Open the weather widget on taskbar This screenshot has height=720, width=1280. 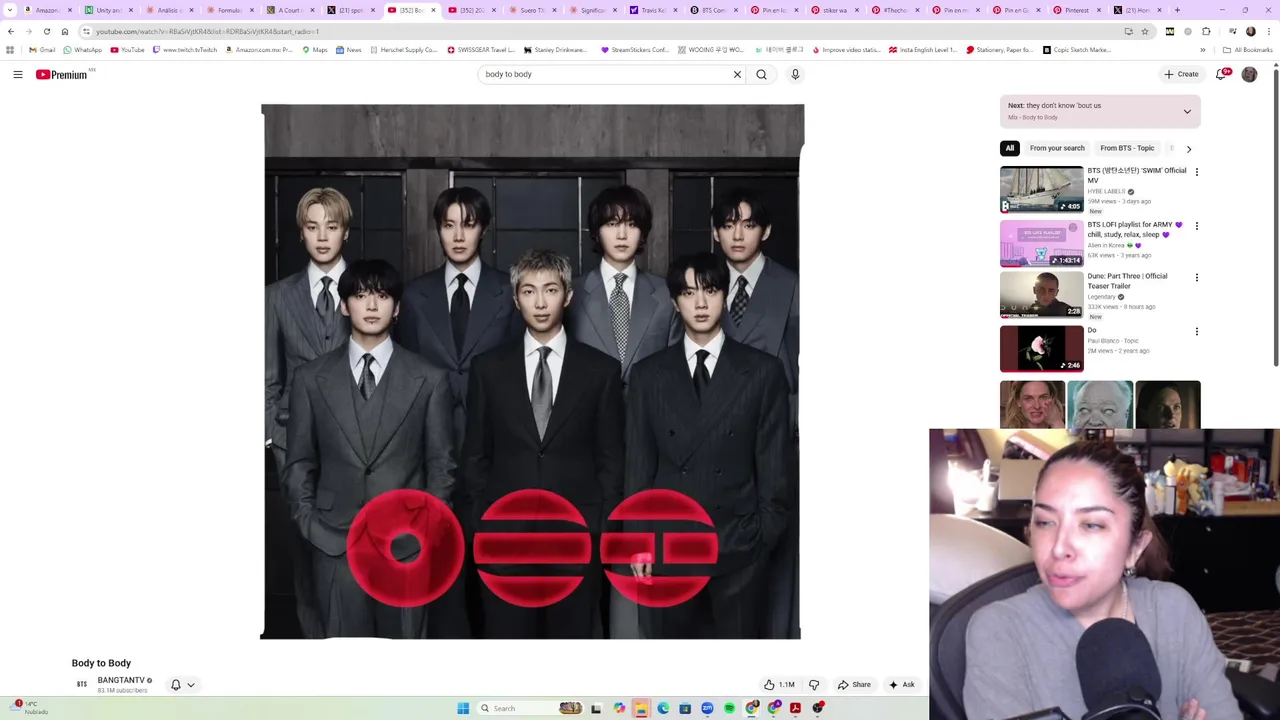click(x=28, y=708)
